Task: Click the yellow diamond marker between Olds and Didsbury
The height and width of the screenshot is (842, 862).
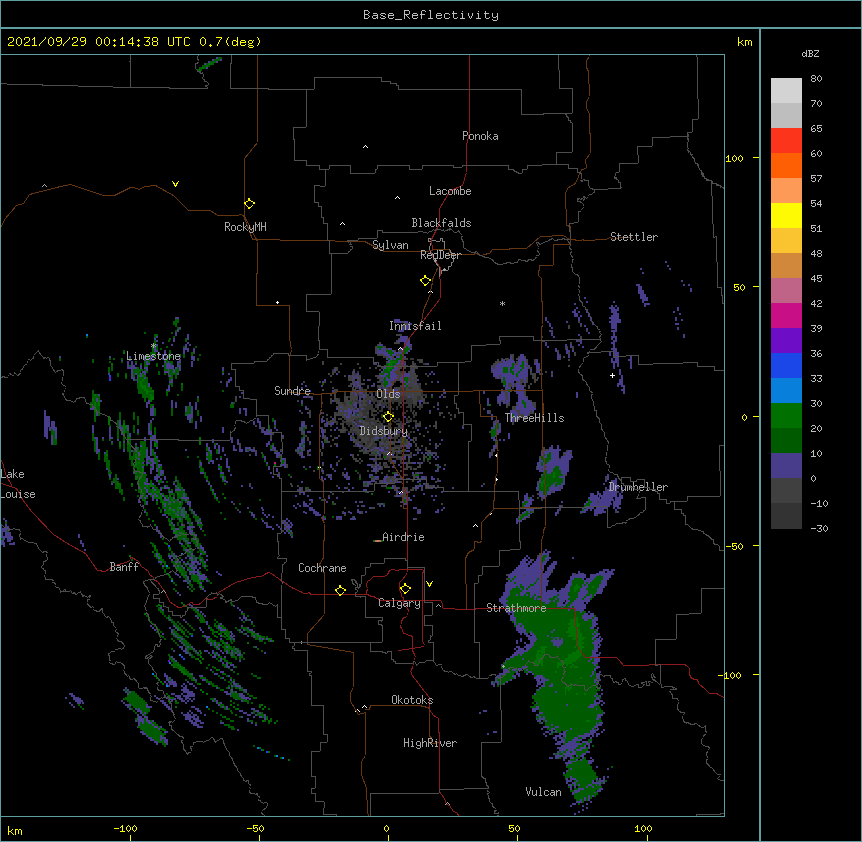Action: pos(388,416)
